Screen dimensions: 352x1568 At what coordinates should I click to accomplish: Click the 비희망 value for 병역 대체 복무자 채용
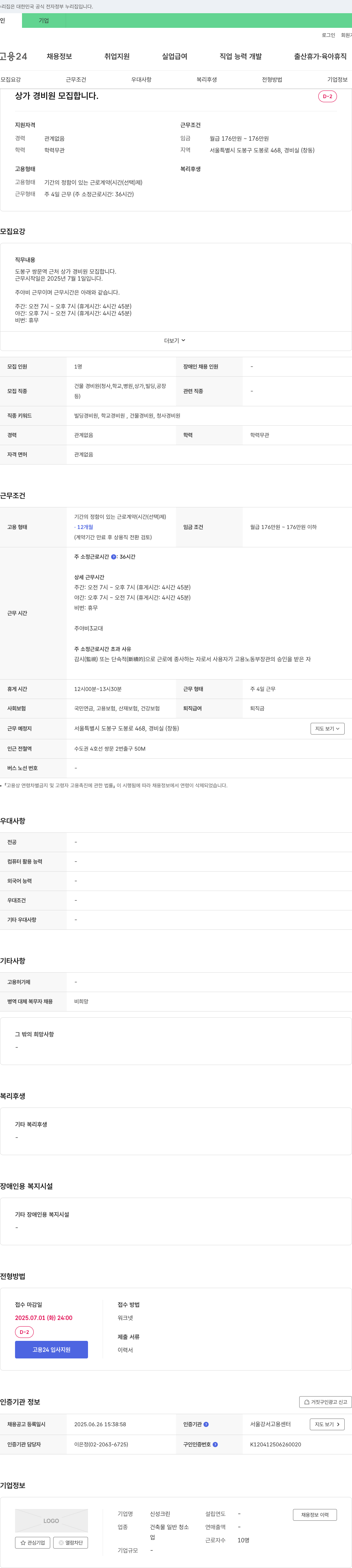[x=81, y=1001]
